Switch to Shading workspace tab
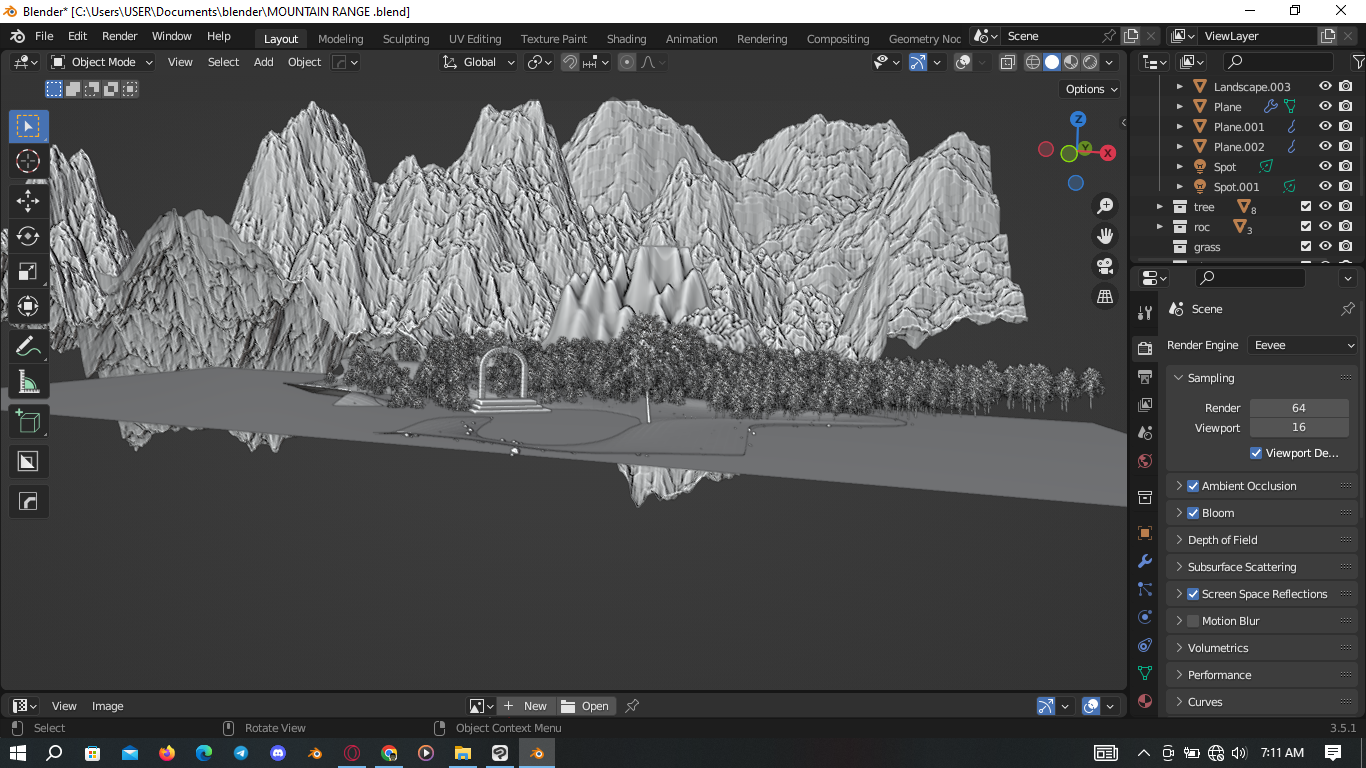 [626, 39]
